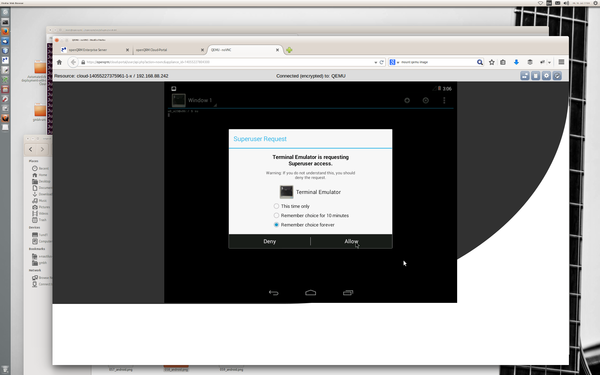Click the first noVNC toolbar button
This screenshot has width=600, height=375.
click(525, 76)
